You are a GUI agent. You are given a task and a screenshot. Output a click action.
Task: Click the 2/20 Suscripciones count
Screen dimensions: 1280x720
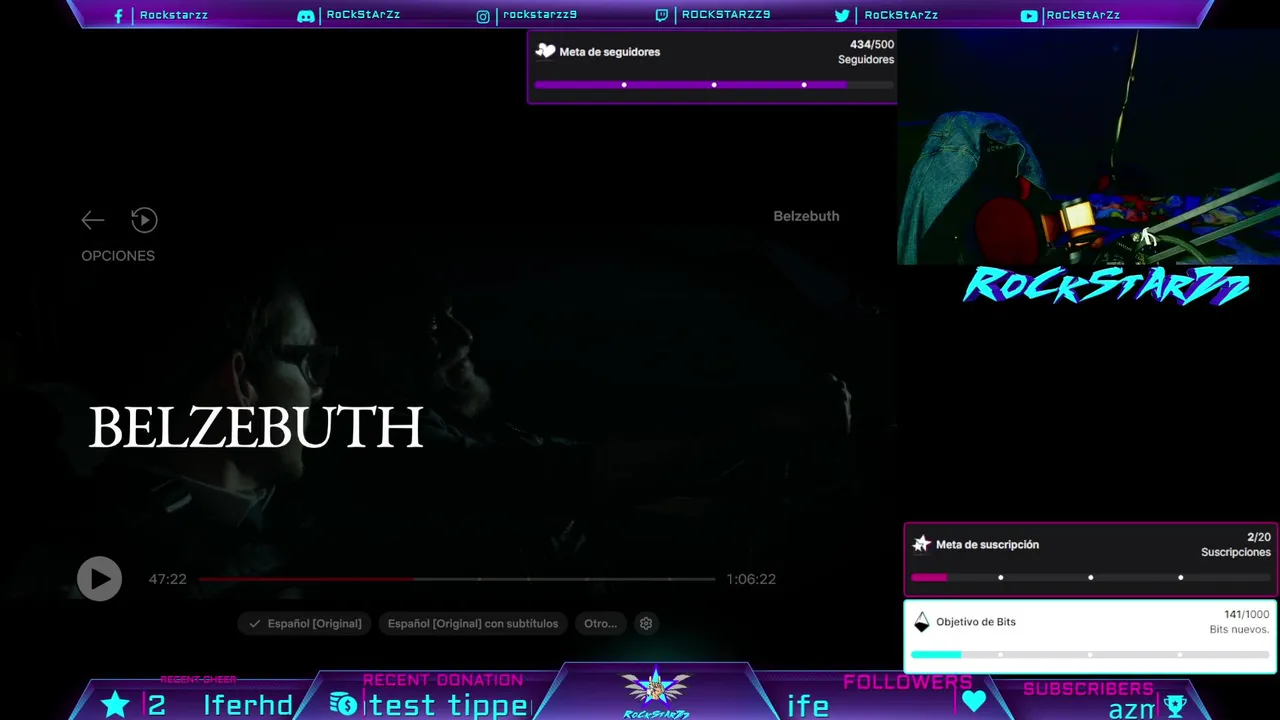coord(1236,545)
